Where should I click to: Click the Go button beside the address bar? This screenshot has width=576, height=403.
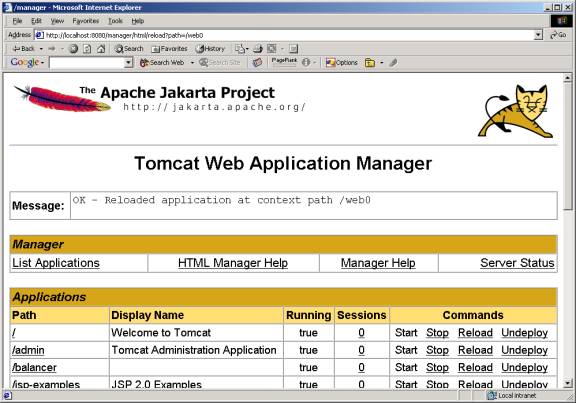point(558,35)
